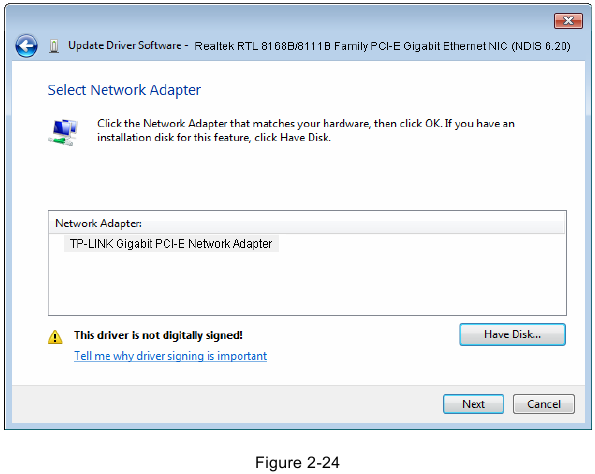Click the instruction line about installation disk
The image size is (595, 474).
(214, 137)
